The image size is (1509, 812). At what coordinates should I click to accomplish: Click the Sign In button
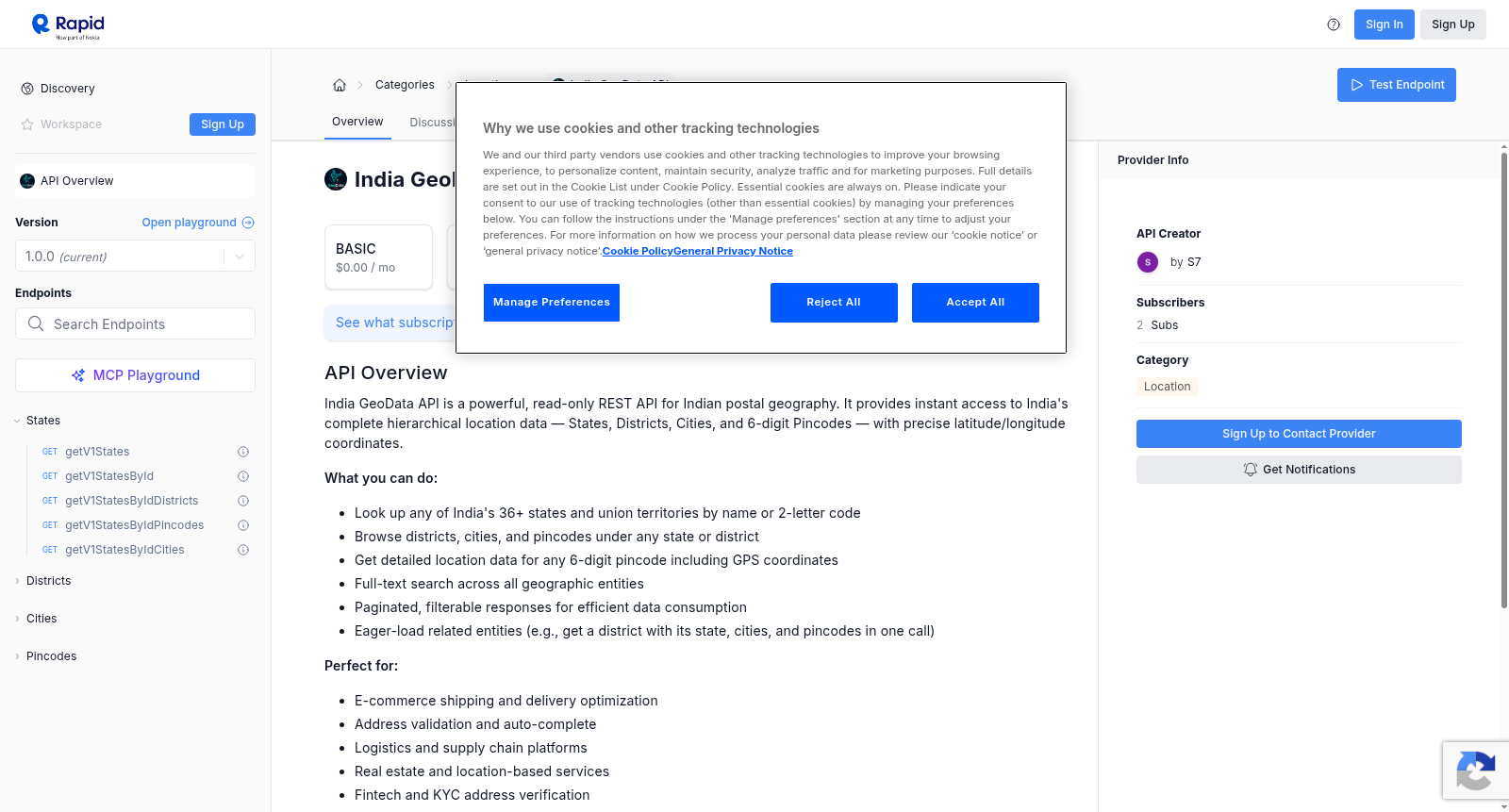(1385, 25)
